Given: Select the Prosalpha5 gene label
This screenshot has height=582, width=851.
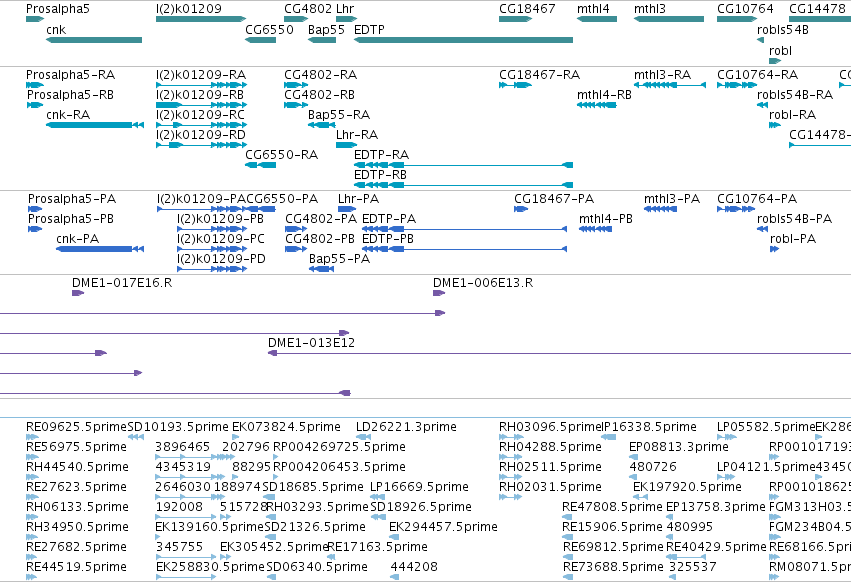Looking at the screenshot, I should click(58, 9).
